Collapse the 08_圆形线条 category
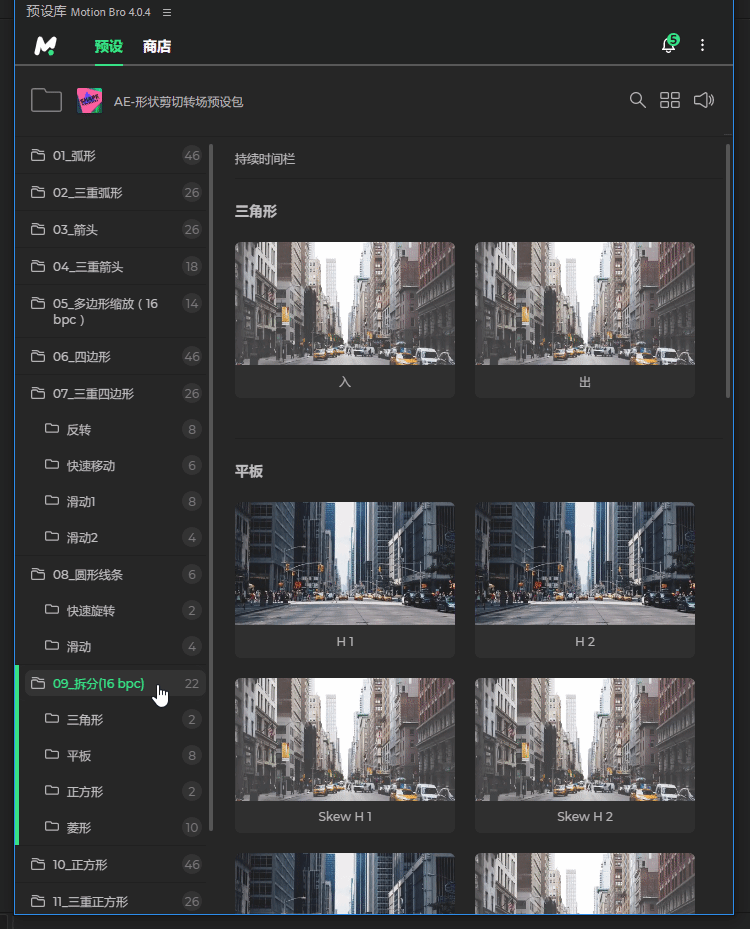750x929 pixels. coord(111,575)
